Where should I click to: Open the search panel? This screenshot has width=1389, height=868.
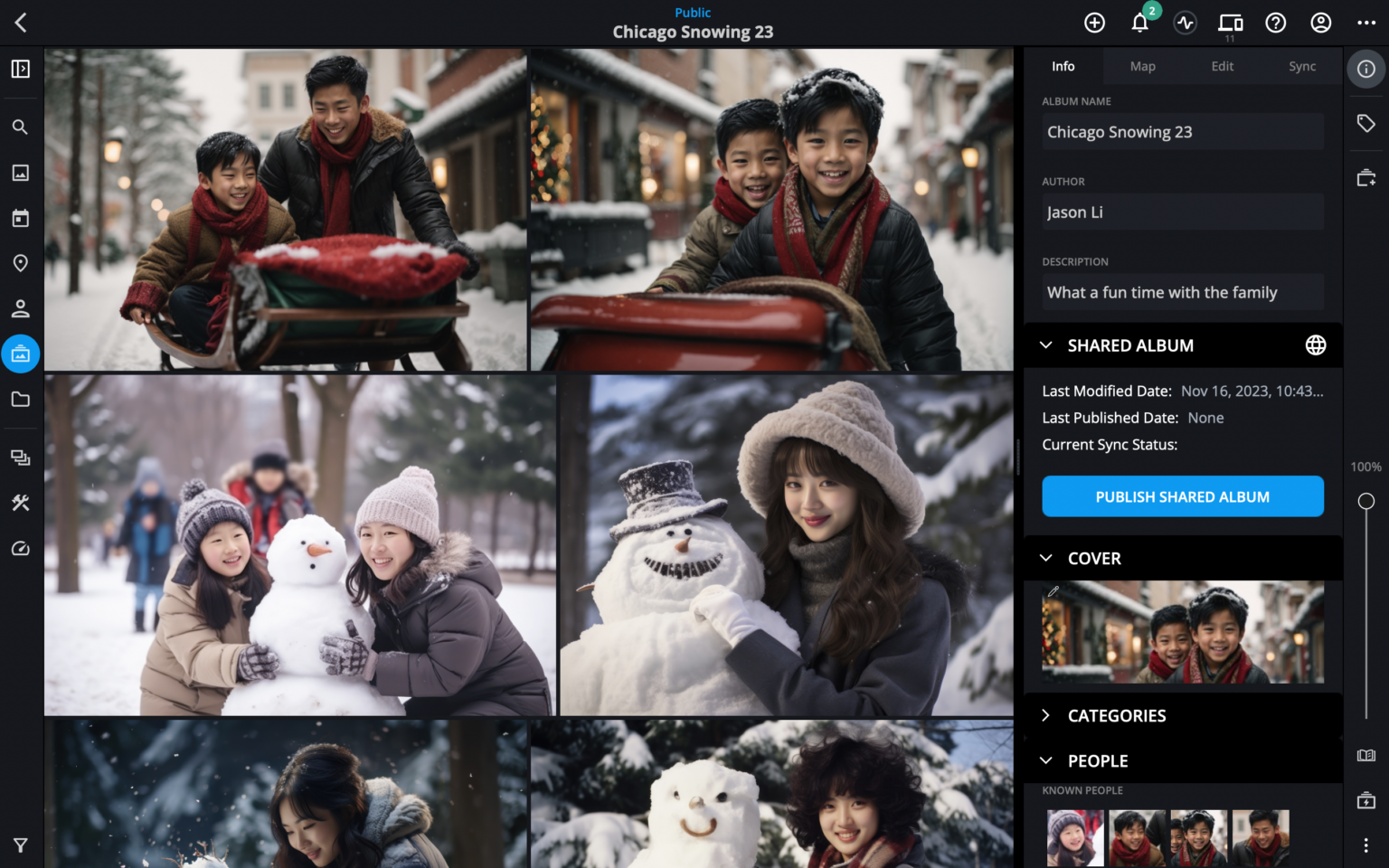tap(20, 127)
